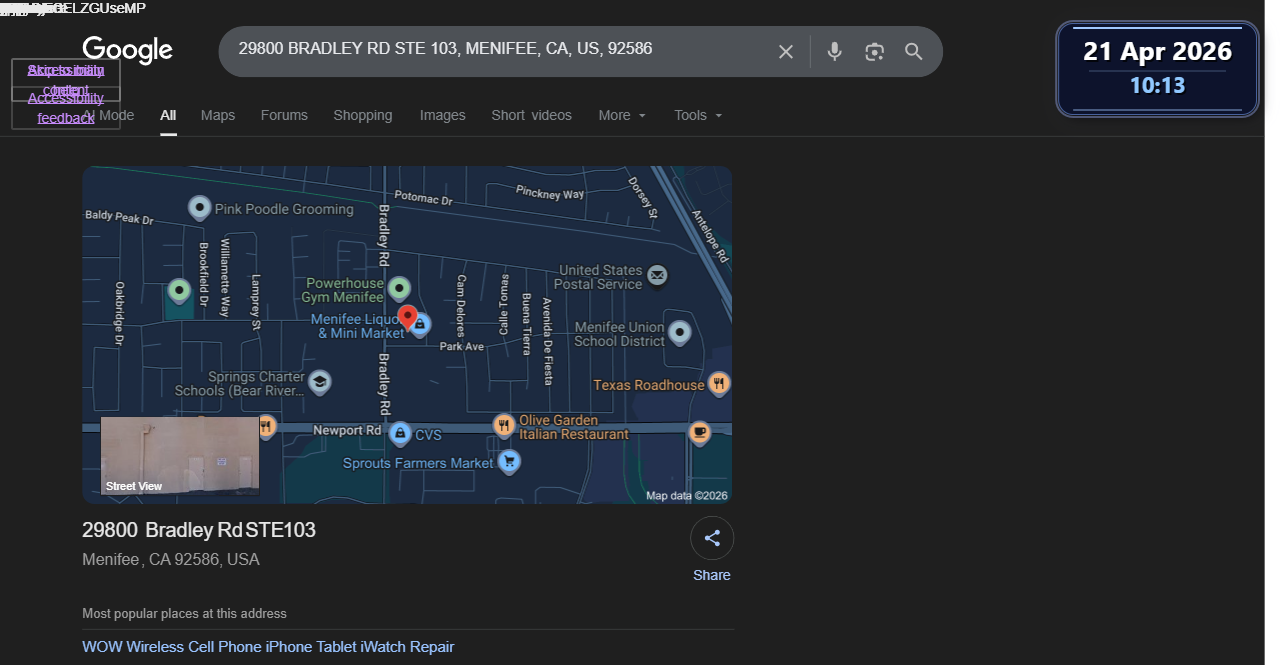Focus the search field containing the Bradley Rd address

500,48
